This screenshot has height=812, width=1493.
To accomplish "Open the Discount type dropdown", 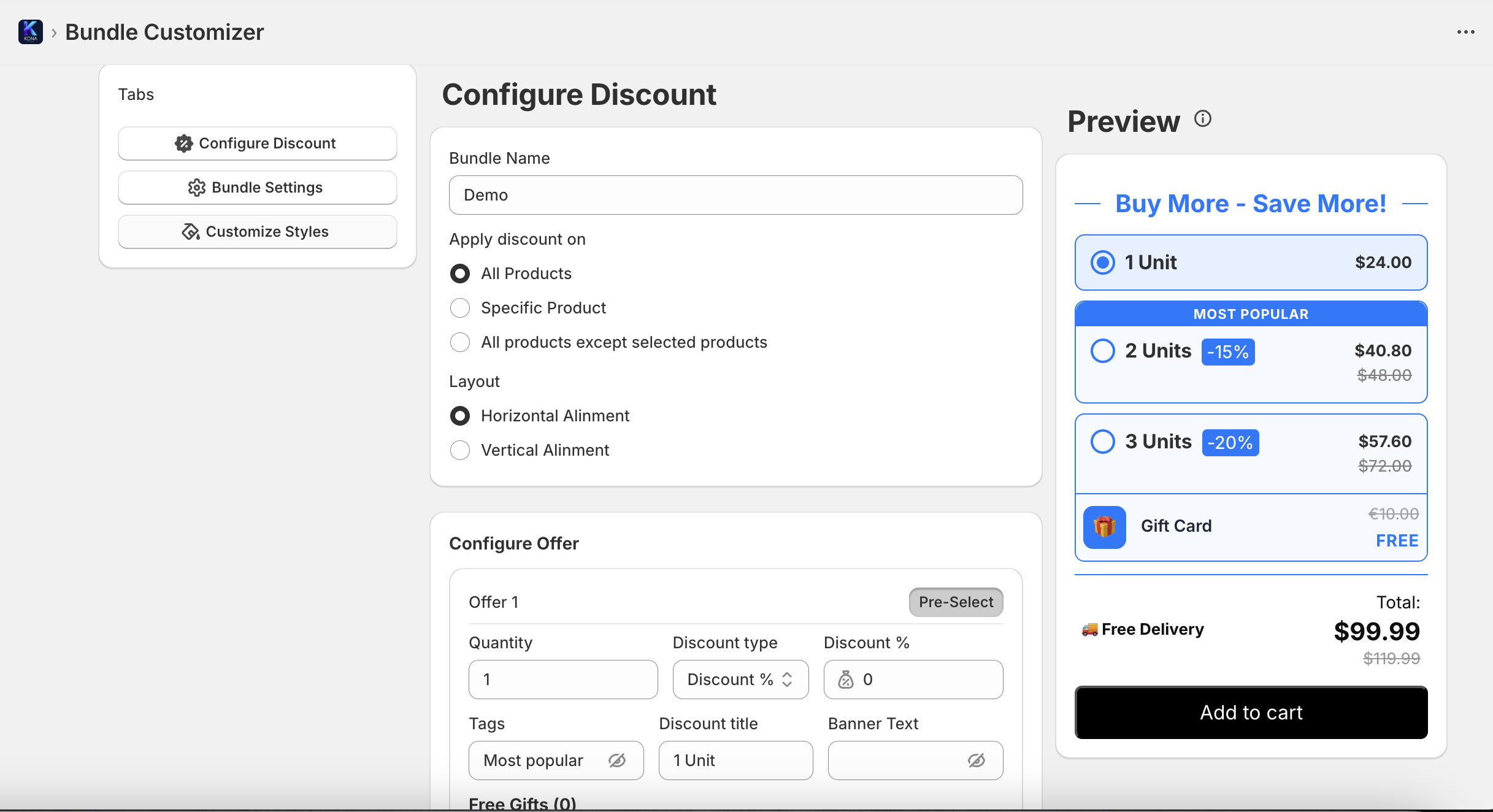I will click(740, 680).
